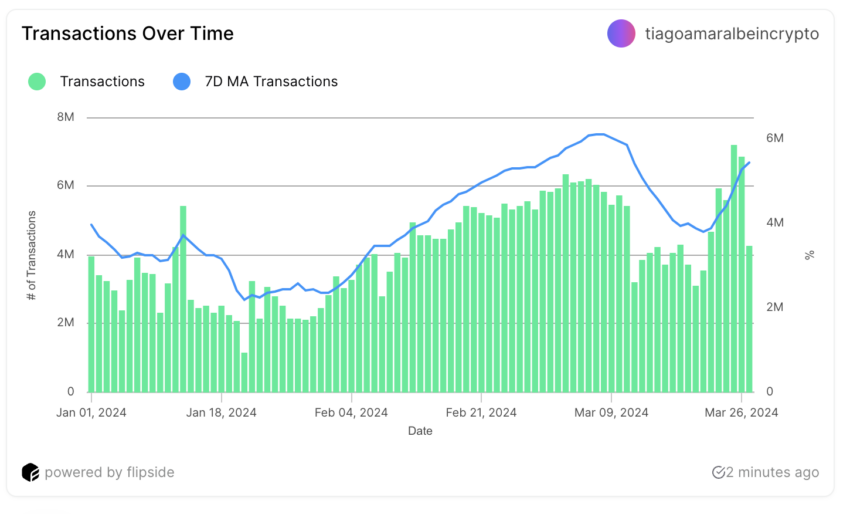
Task: Toggle the green Transactions legend dot
Action: pyautogui.click(x=37, y=81)
